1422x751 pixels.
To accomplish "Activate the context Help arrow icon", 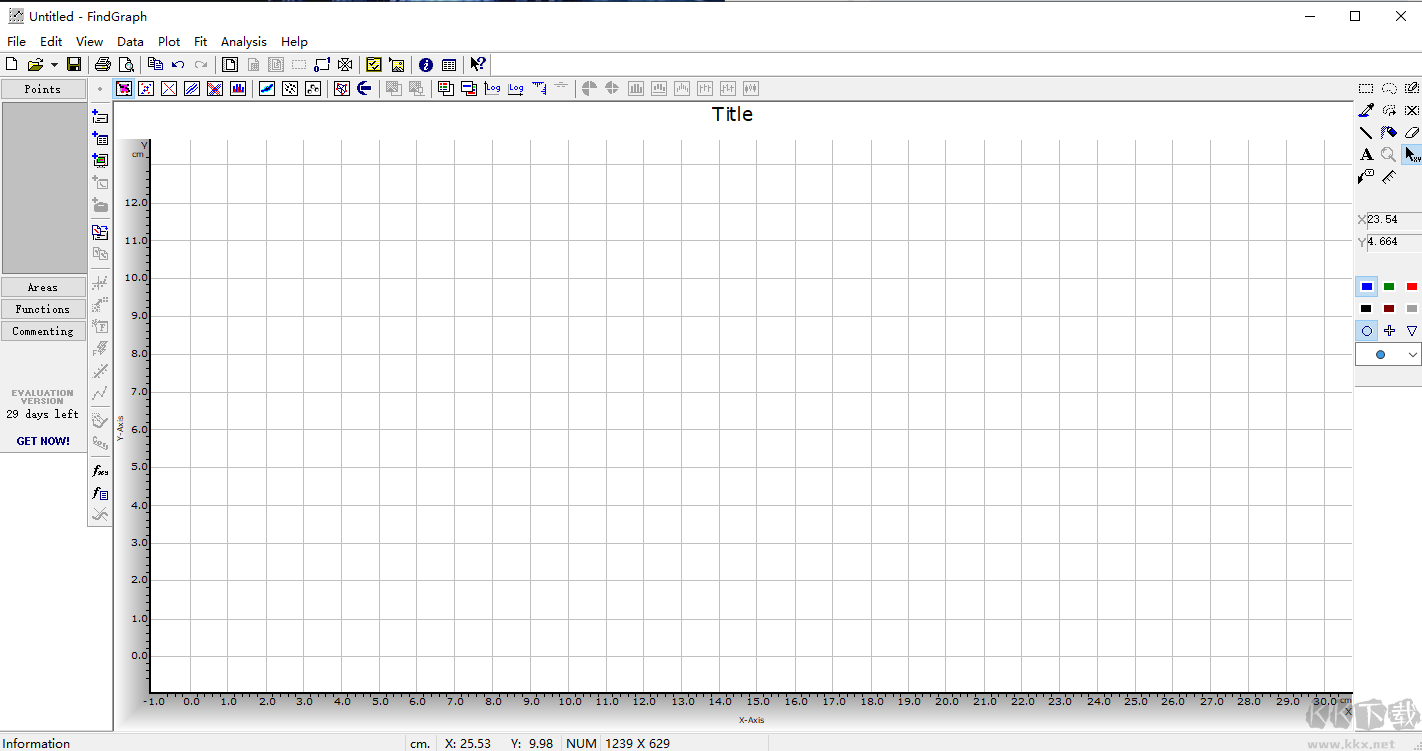I will [477, 64].
